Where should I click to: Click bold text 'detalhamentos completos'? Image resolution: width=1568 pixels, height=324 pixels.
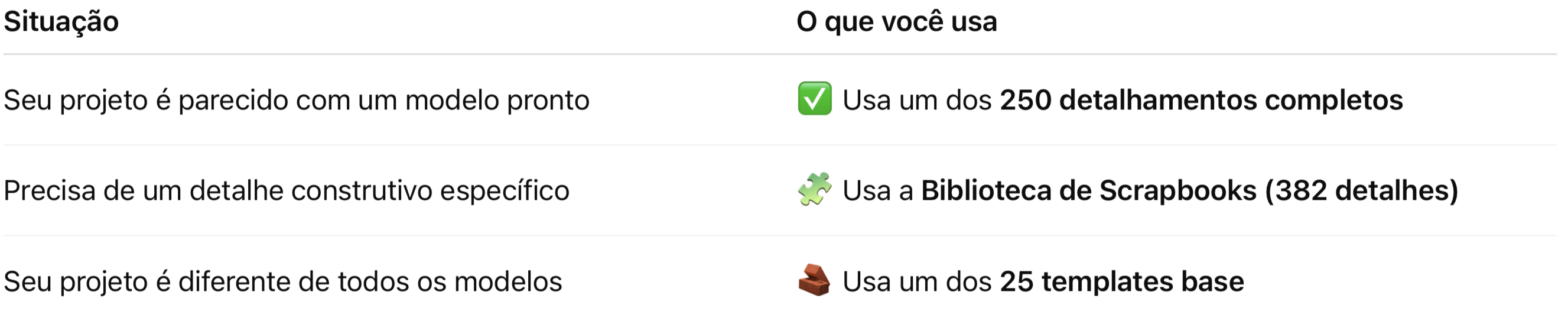coord(1230,100)
